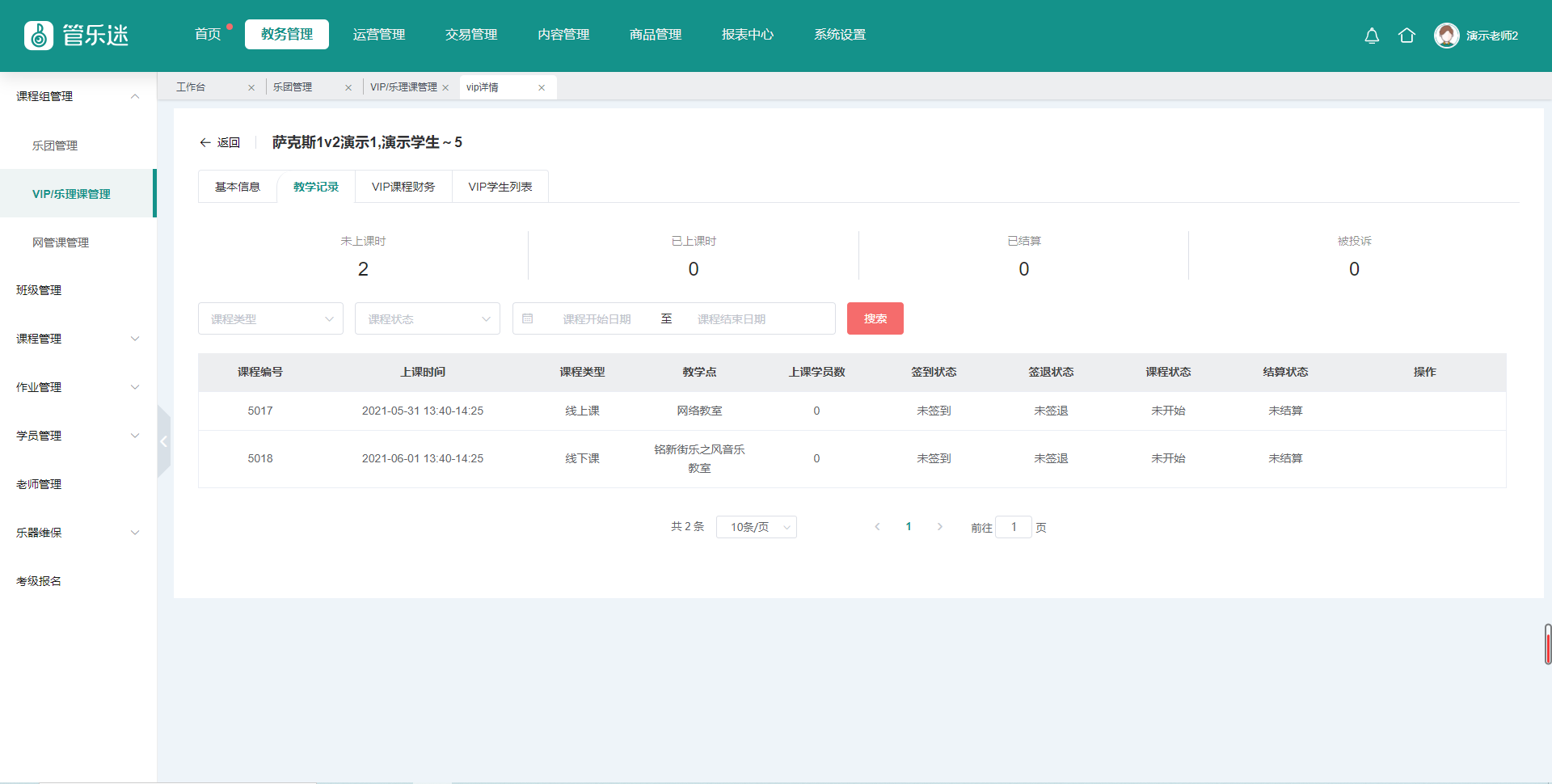1552x784 pixels.
Task: Change the 10条/页 page size
Action: coord(756,527)
